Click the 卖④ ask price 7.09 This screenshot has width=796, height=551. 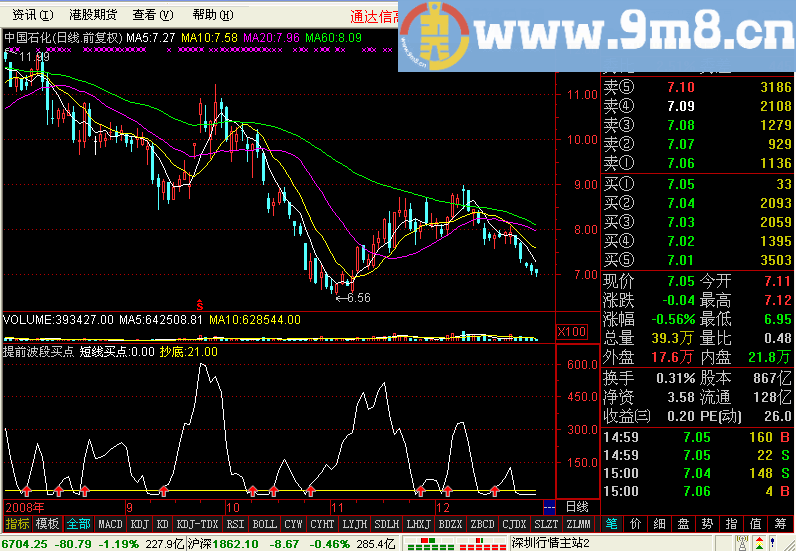point(681,106)
